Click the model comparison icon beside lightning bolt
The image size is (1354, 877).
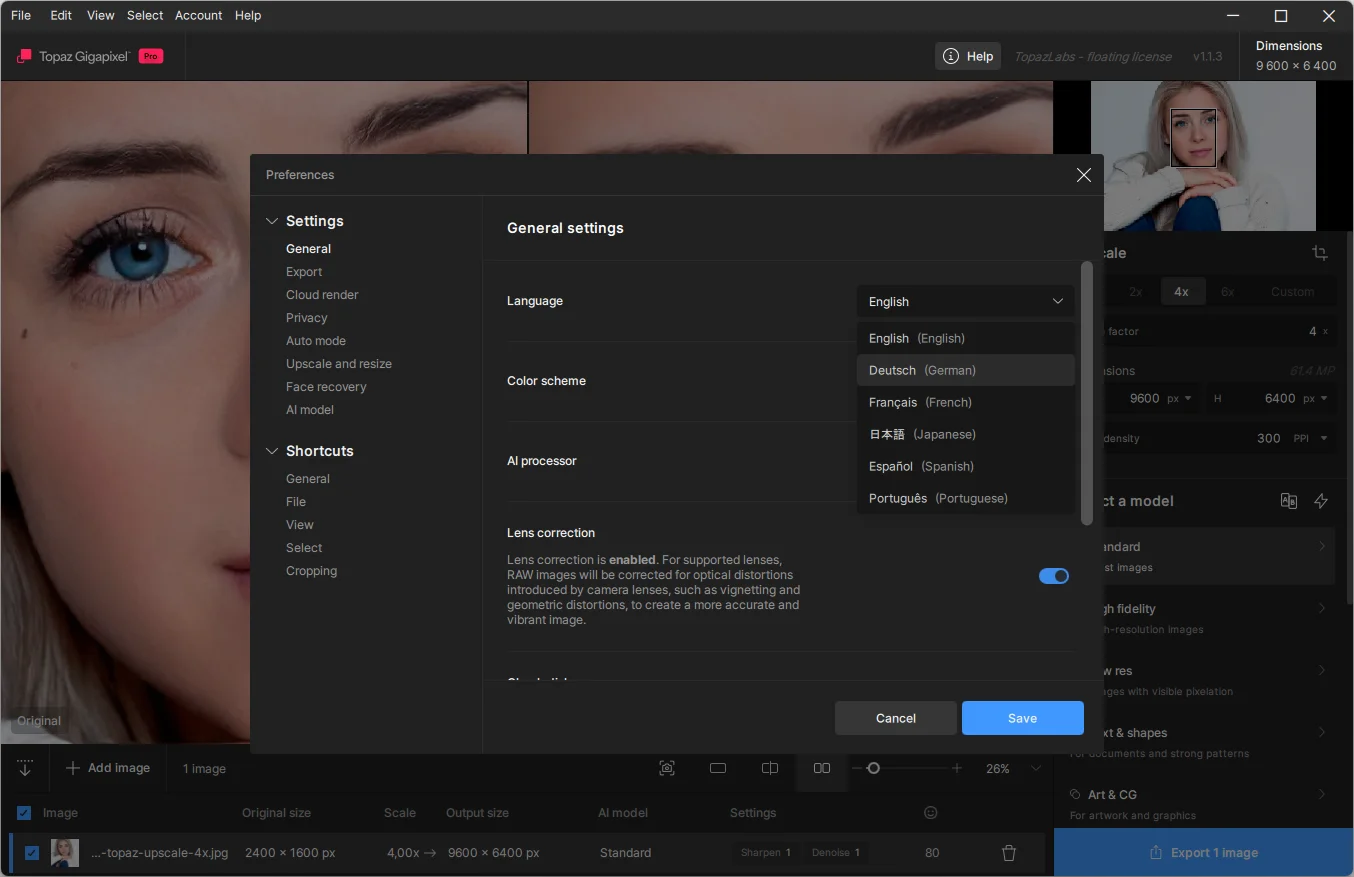point(1289,501)
